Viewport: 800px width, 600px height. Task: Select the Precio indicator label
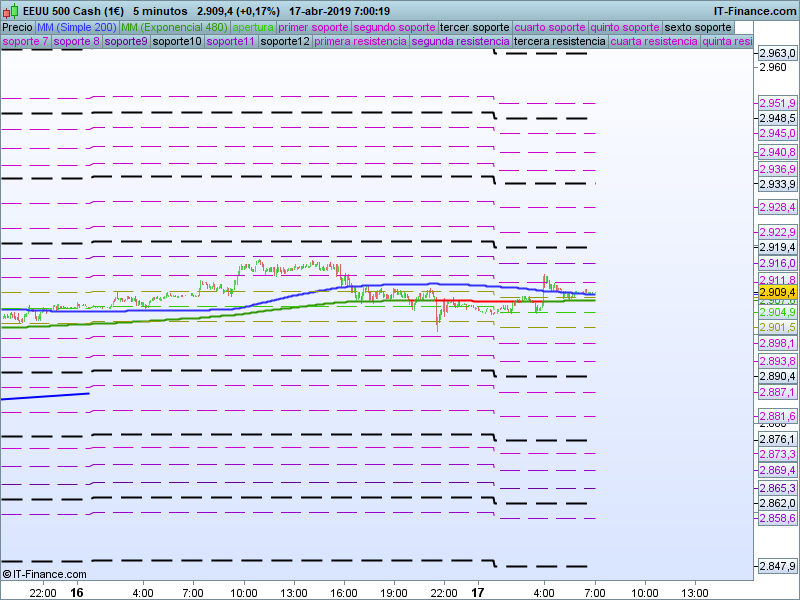[x=17, y=27]
